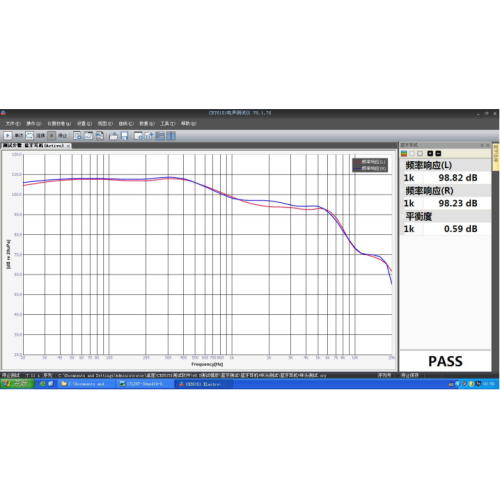Click the file path in the status bar
Screen dimensions: 500x500
pos(192,375)
